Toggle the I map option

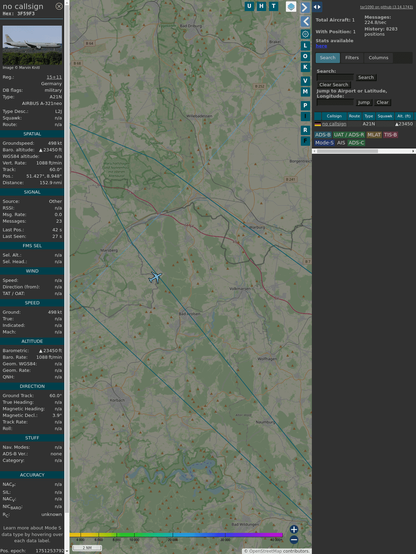[305, 116]
